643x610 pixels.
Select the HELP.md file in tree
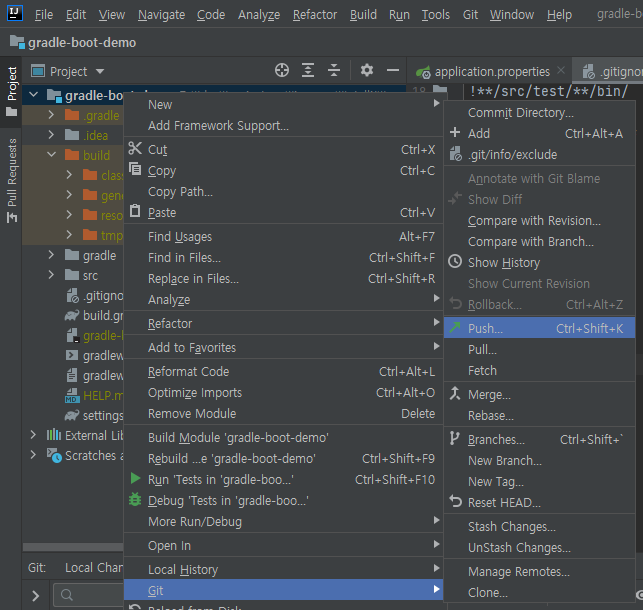(93, 395)
